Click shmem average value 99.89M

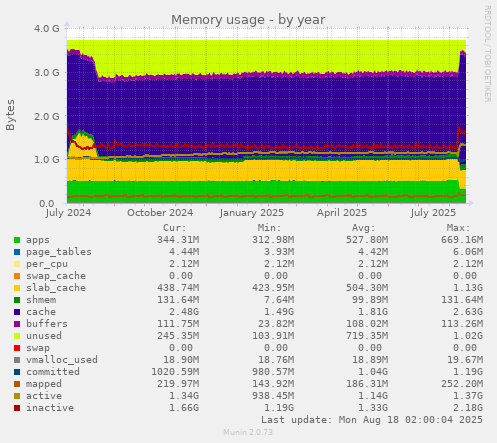370,300
